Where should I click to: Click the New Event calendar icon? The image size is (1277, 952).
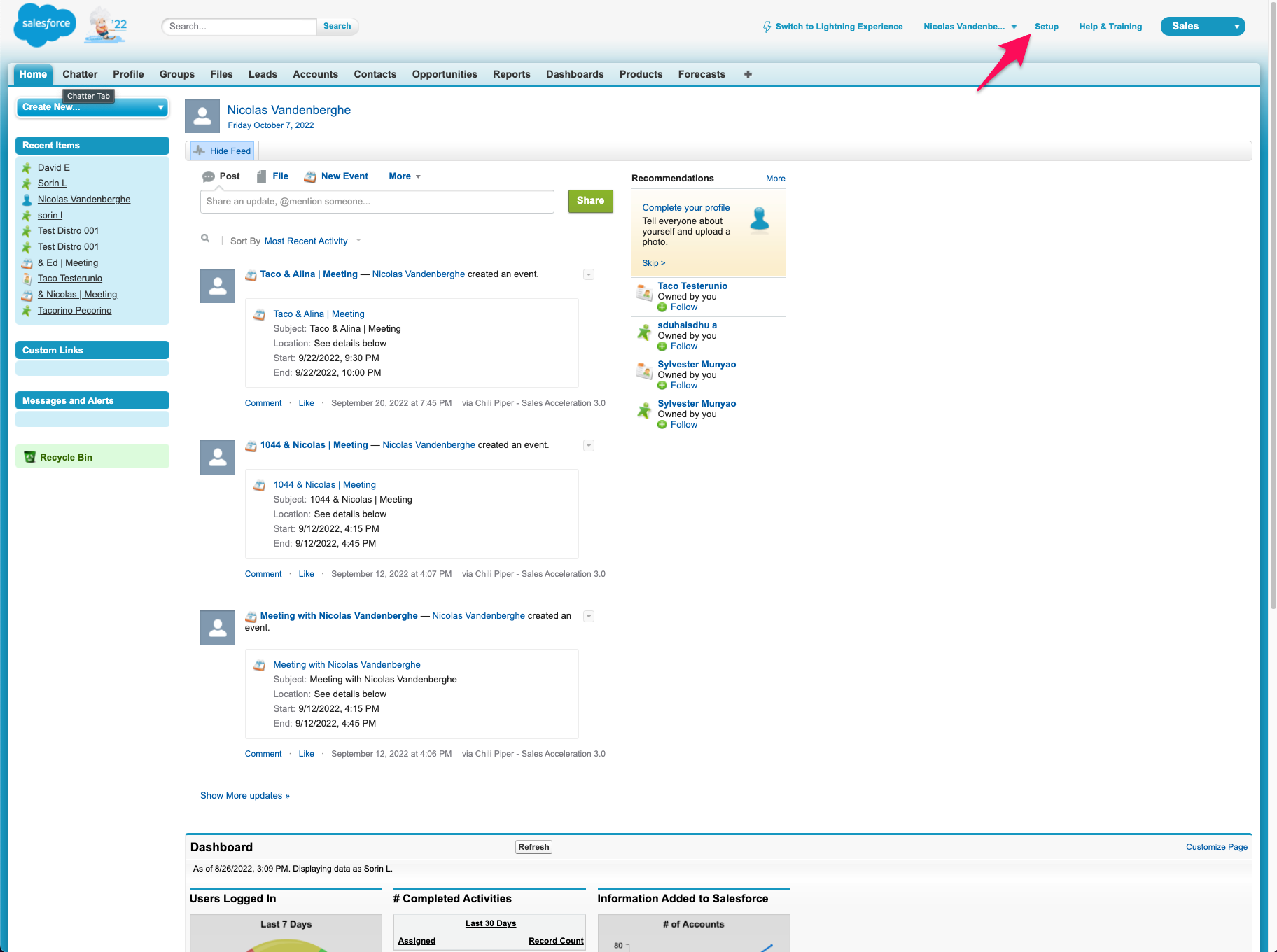pos(310,176)
